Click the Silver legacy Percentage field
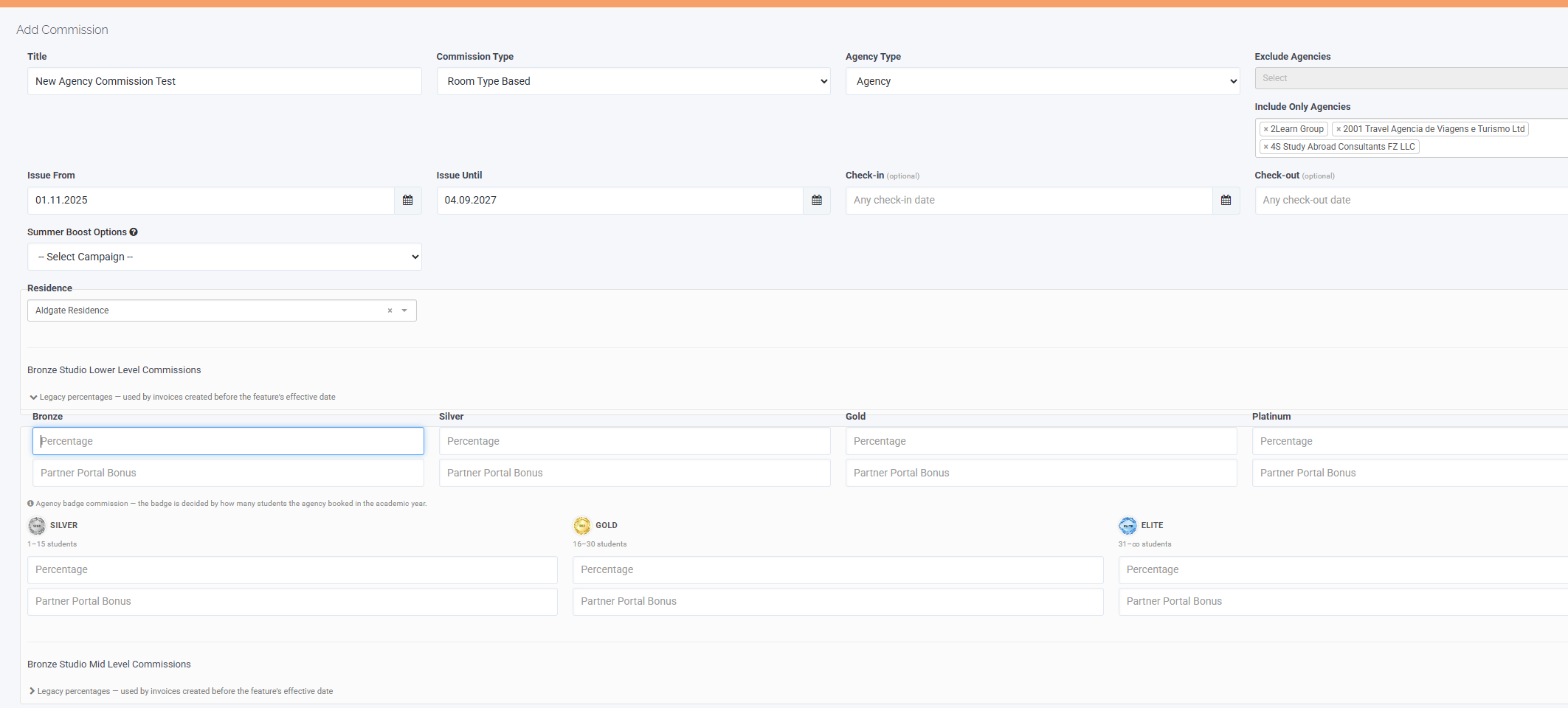Screen dimensions: 1568x708 [x=635, y=441]
